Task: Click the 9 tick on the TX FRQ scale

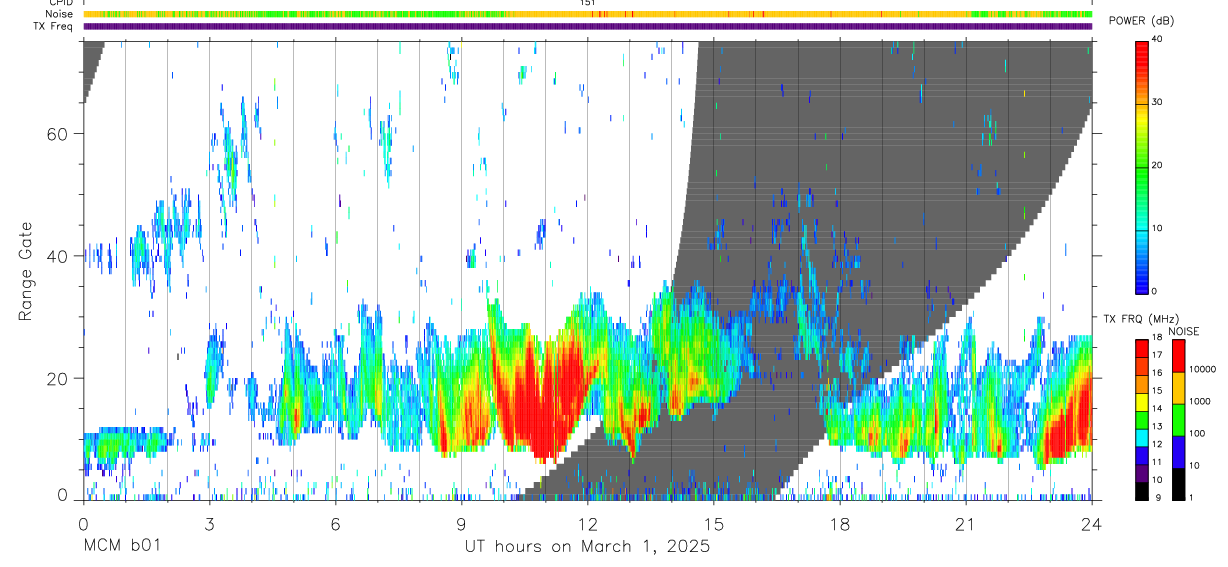Action: click(1157, 498)
